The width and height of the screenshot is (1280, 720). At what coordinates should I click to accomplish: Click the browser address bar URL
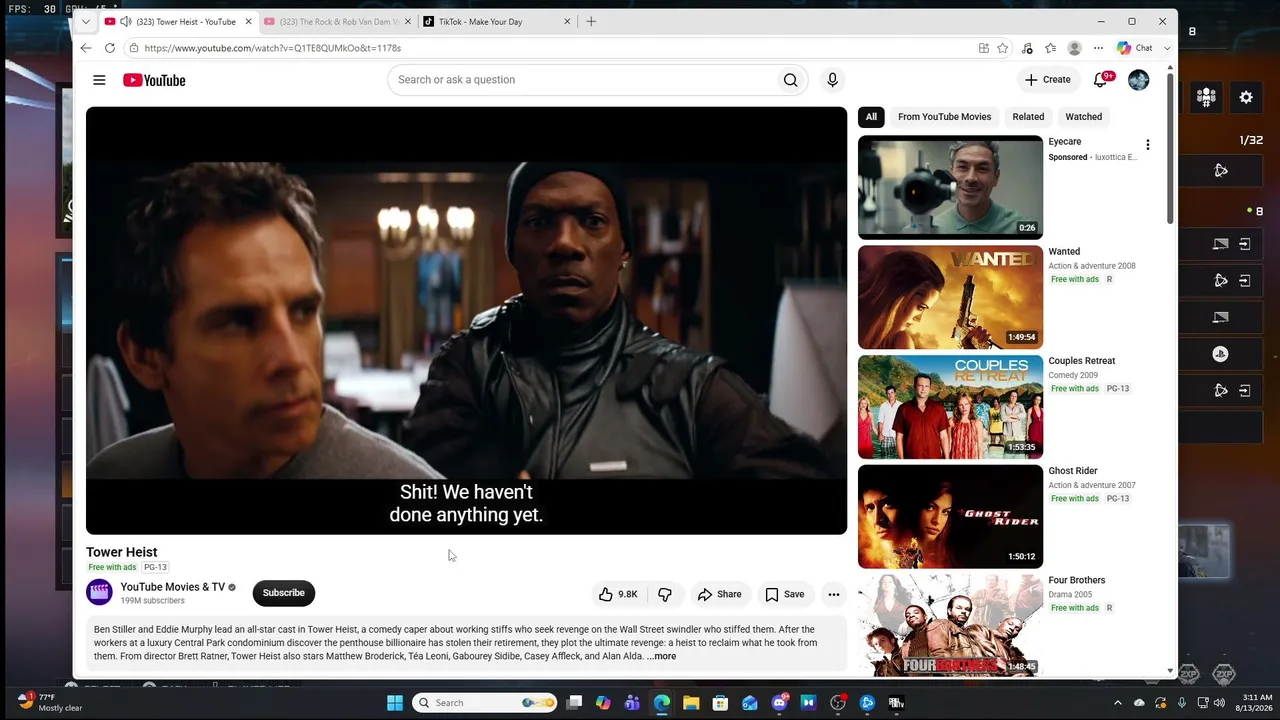pyautogui.click(x=272, y=48)
